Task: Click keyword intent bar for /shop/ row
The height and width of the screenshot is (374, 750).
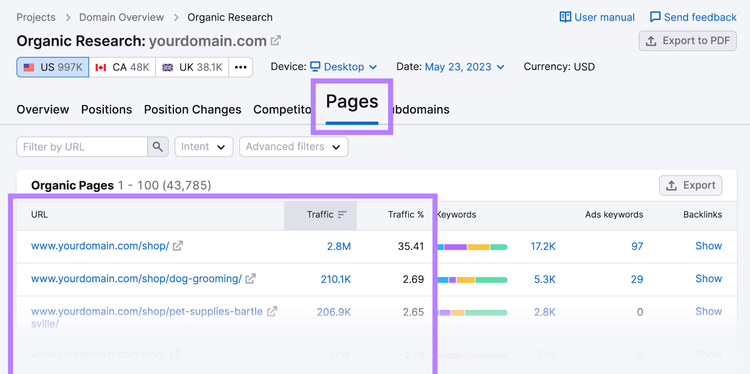Action: [472, 247]
